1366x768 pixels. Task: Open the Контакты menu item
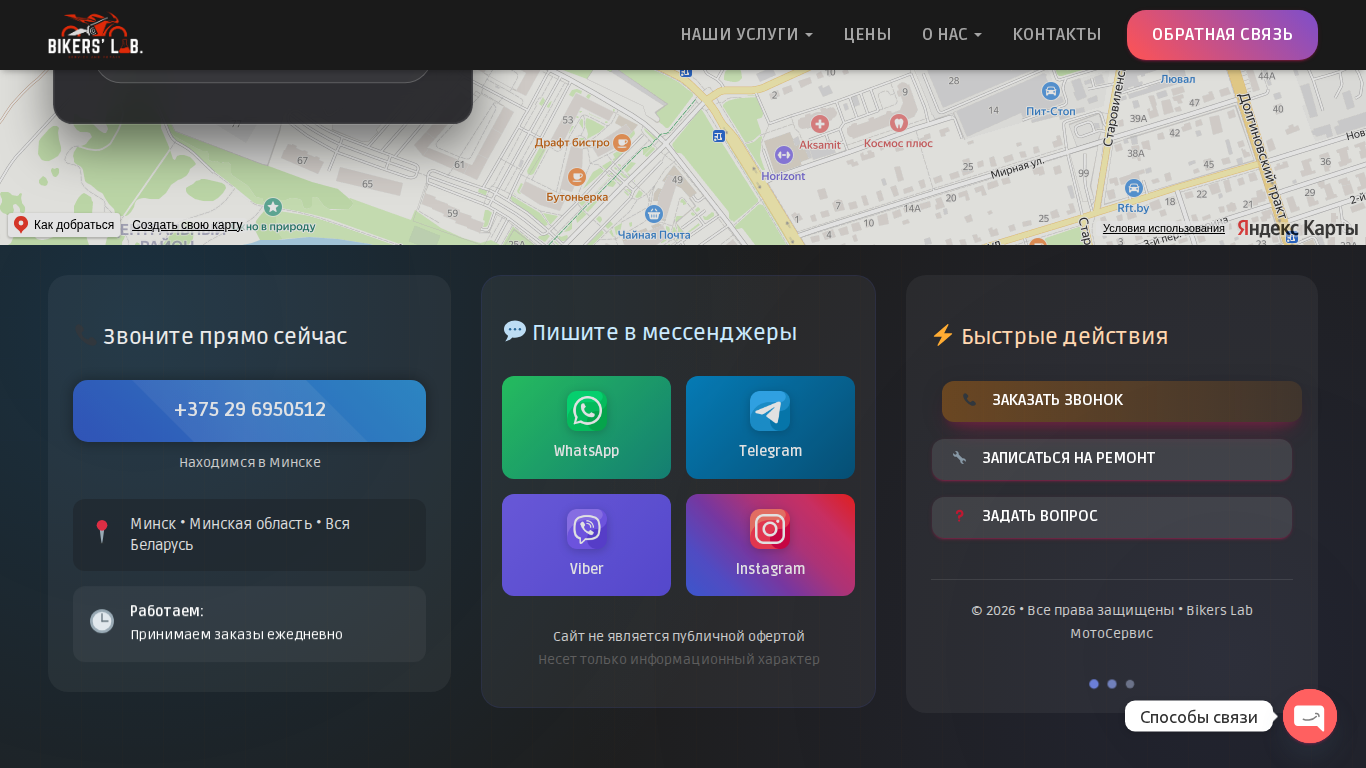(1057, 34)
